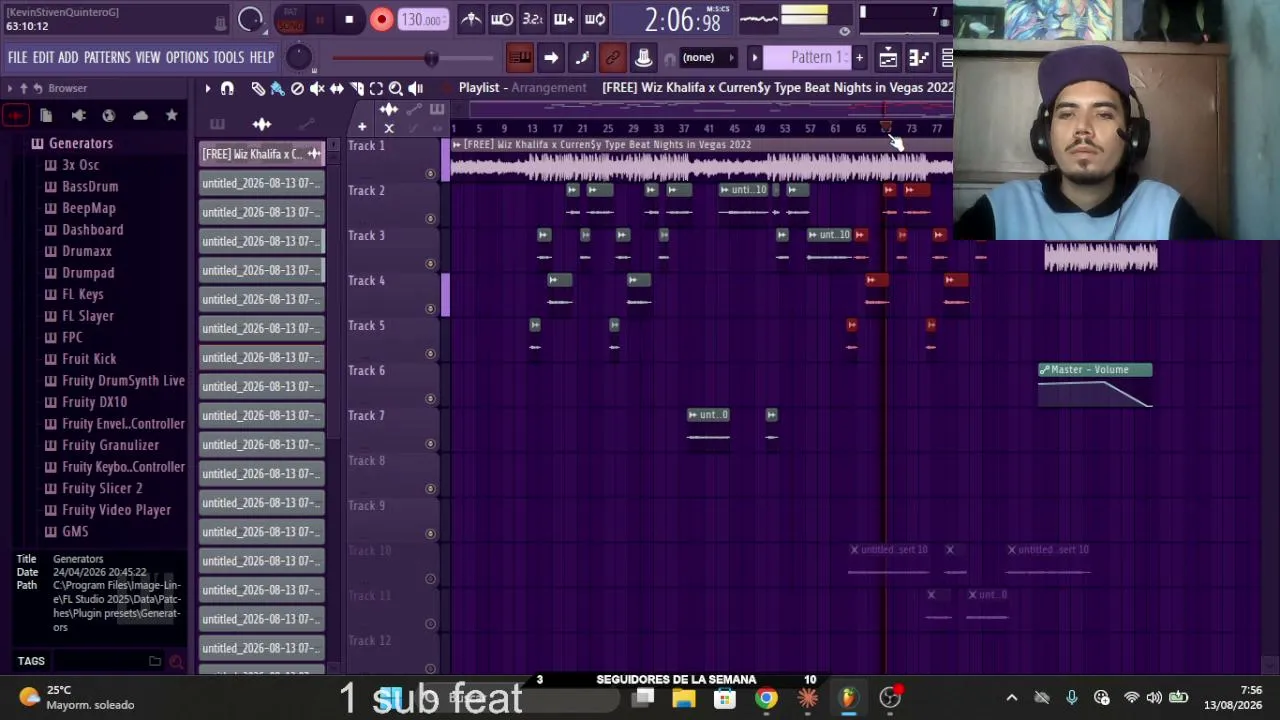
Task: Open the playlist view icon in toolbar
Action: click(x=888, y=58)
